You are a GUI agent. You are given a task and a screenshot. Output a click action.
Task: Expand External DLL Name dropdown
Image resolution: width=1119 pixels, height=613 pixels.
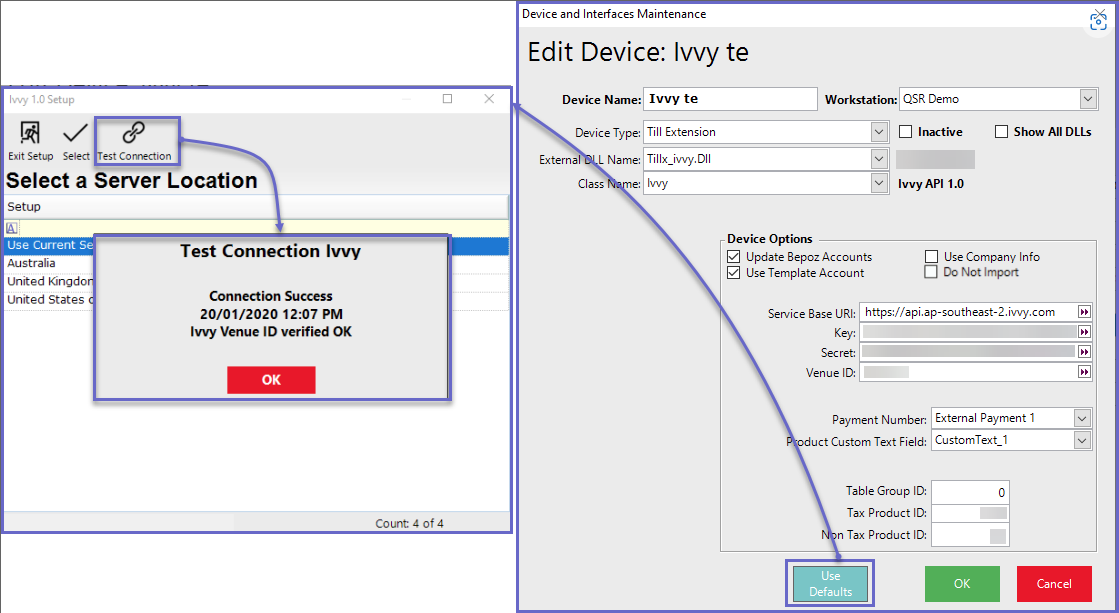(x=879, y=159)
